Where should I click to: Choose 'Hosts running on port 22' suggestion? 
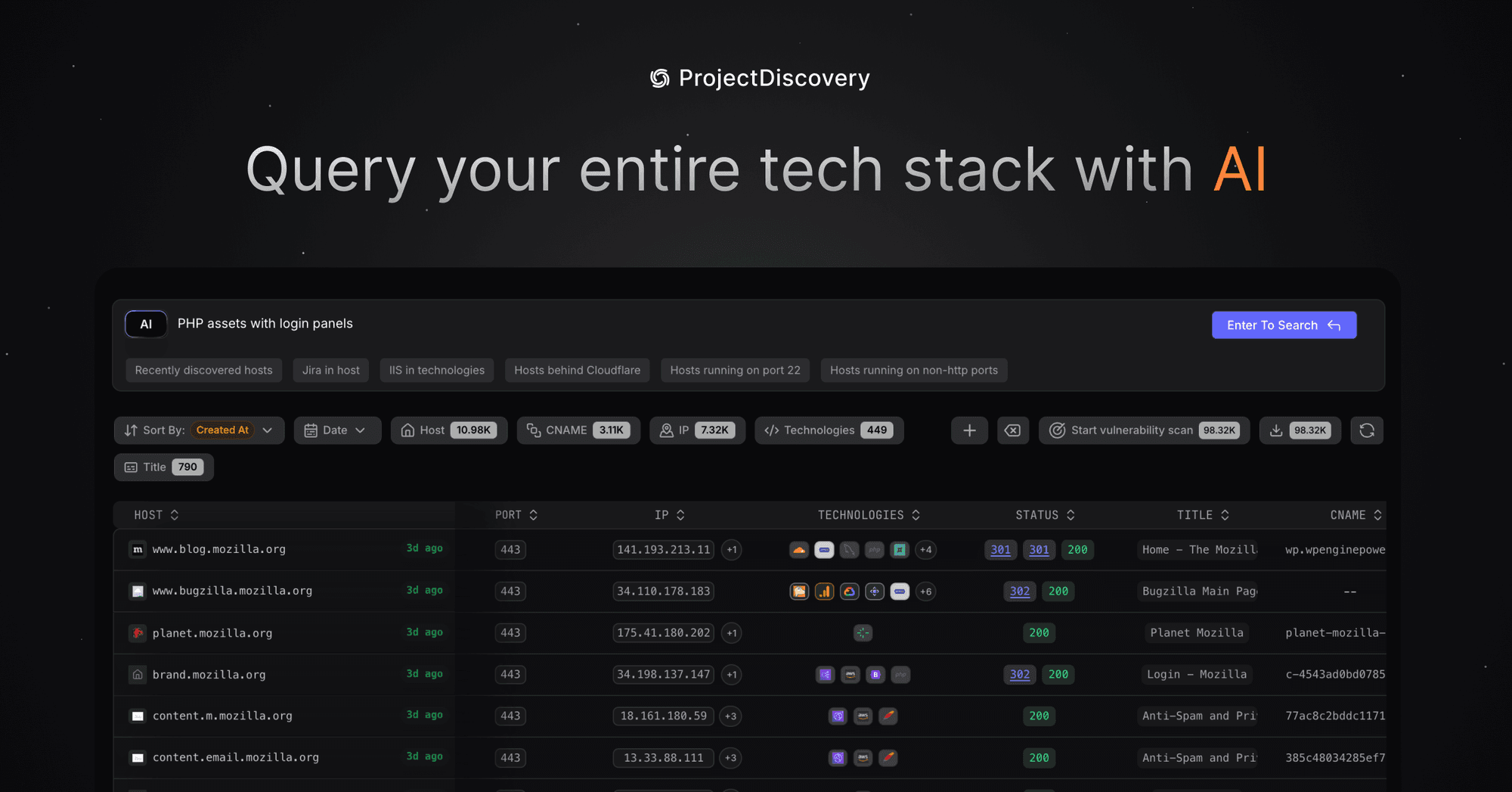[735, 371]
